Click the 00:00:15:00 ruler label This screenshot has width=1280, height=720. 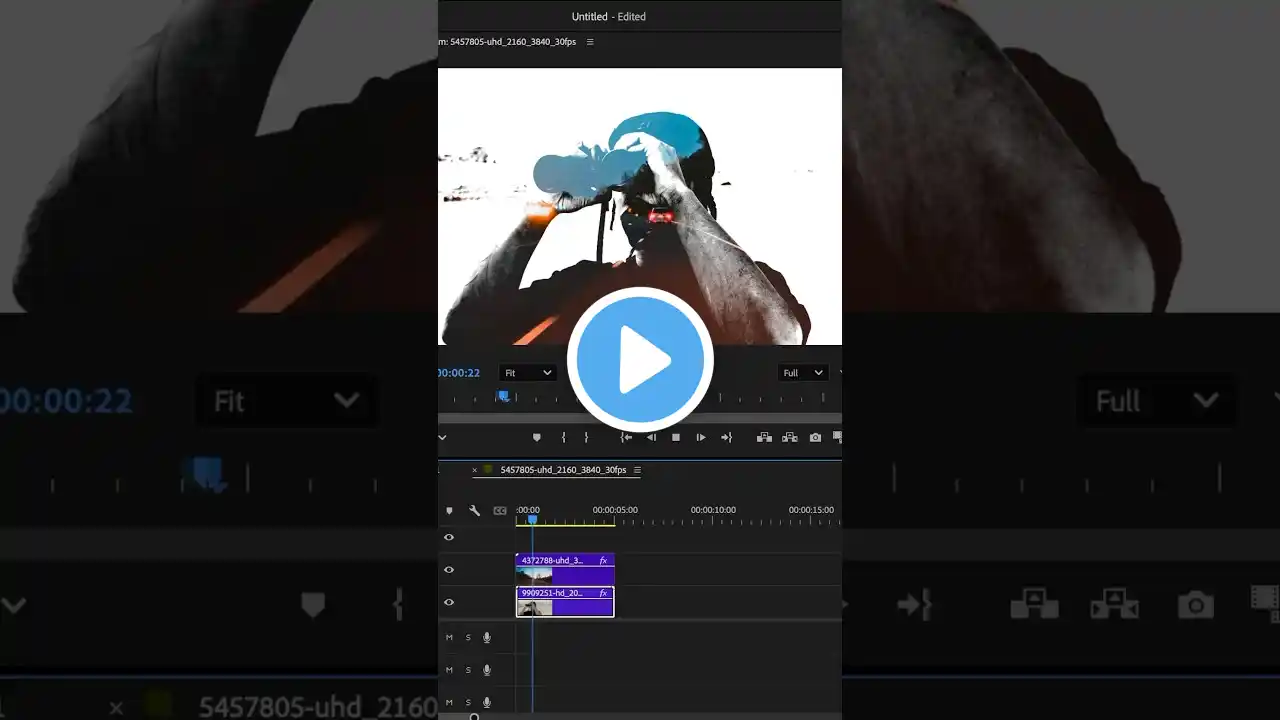(811, 510)
